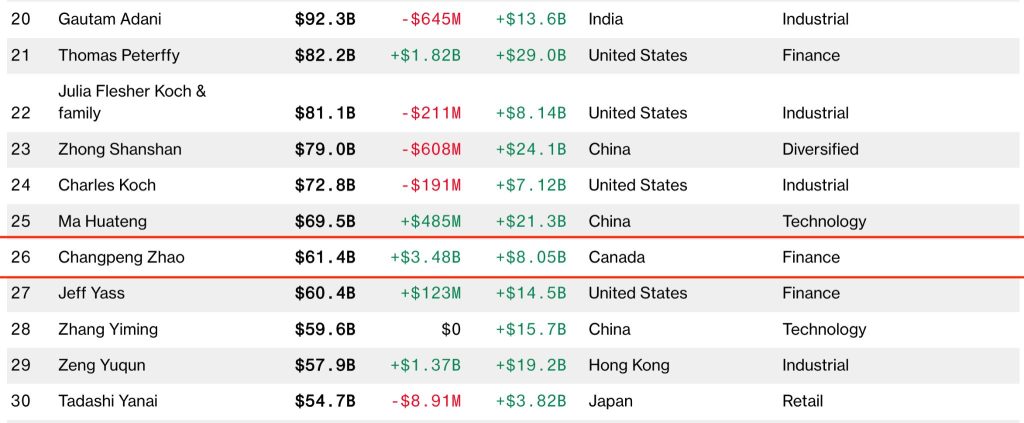This screenshot has width=1024, height=423.
Task: Click the Hong Kong country cell
Action: 629,365
